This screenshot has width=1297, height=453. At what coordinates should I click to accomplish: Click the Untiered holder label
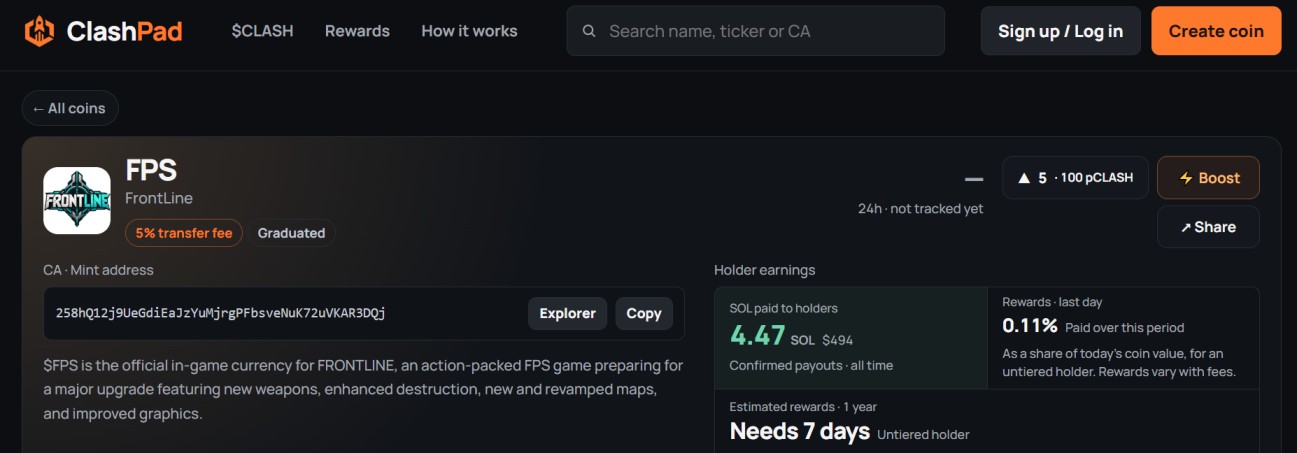923,435
